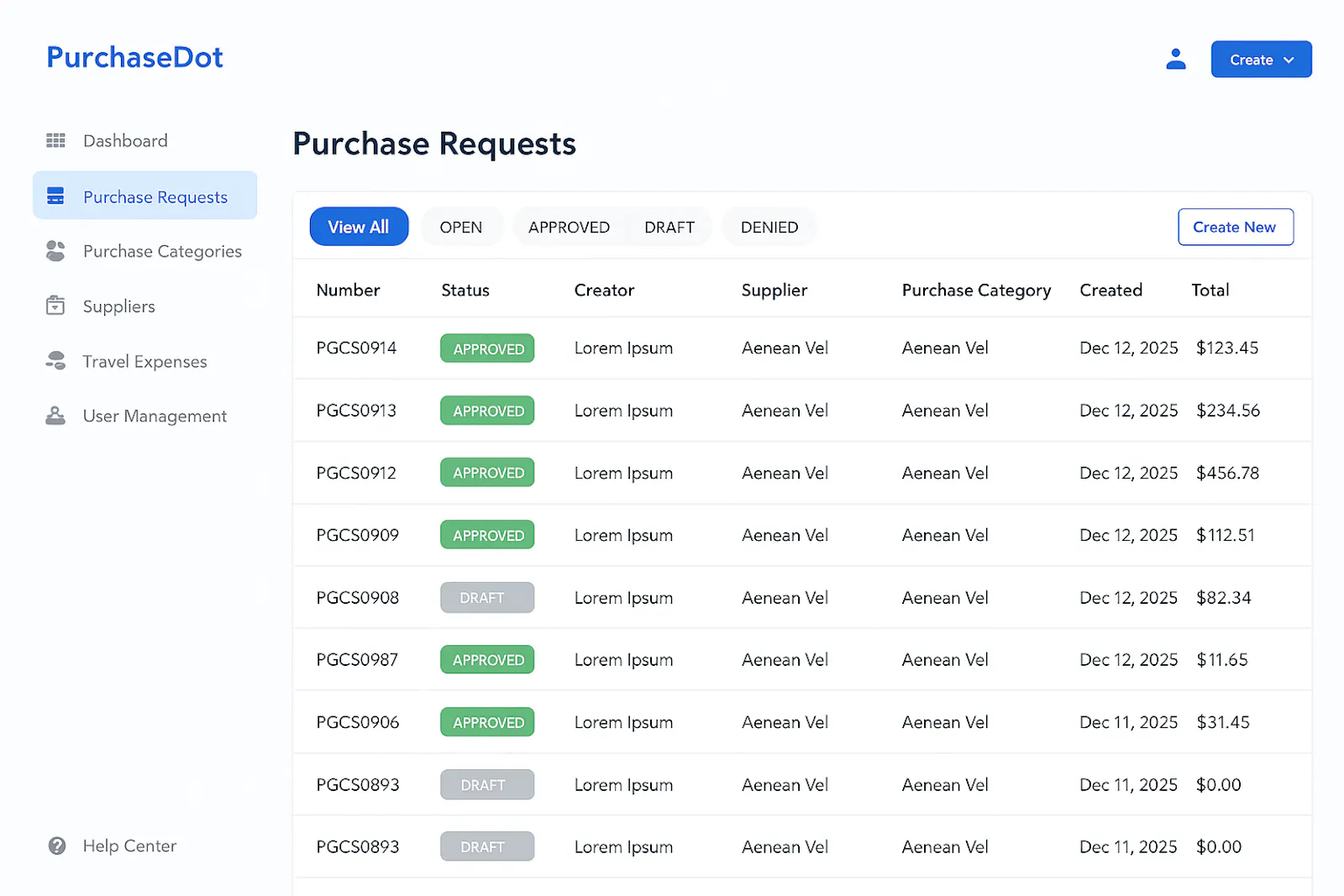1344x896 pixels.
Task: Open Purchase Categories page
Action: pyautogui.click(x=162, y=251)
